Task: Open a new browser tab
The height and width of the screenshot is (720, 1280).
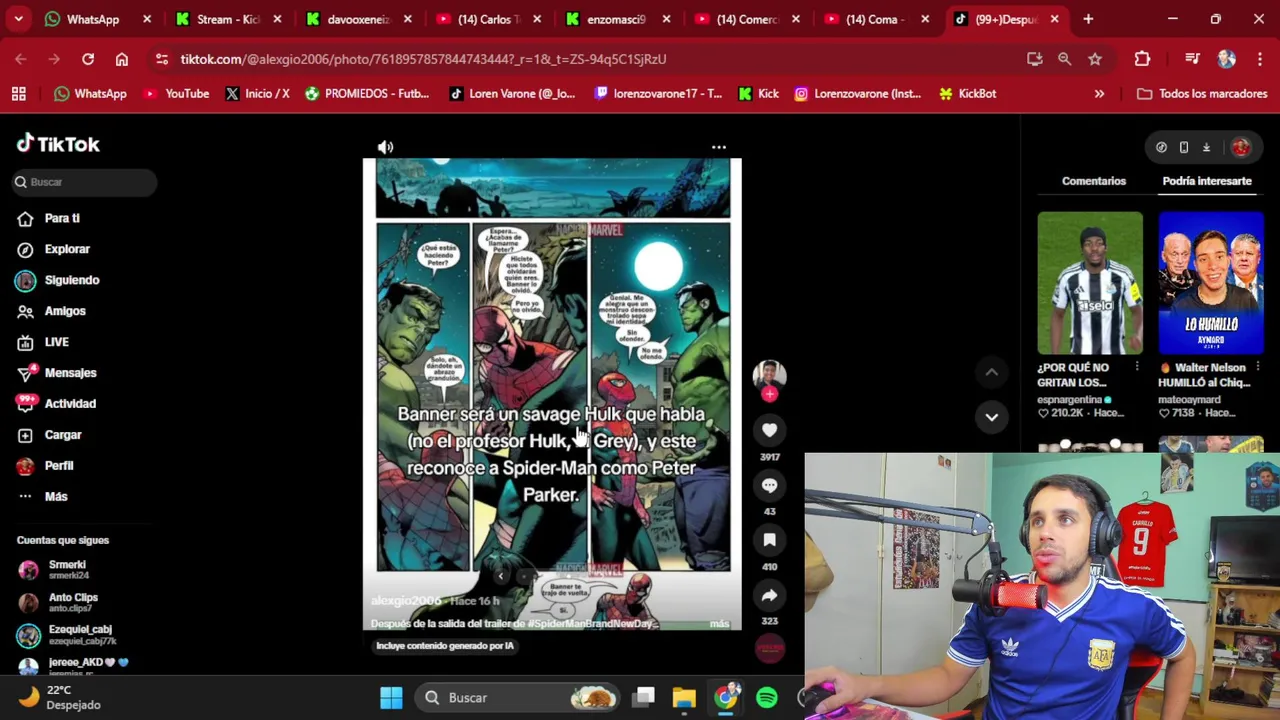Action: tap(1088, 19)
